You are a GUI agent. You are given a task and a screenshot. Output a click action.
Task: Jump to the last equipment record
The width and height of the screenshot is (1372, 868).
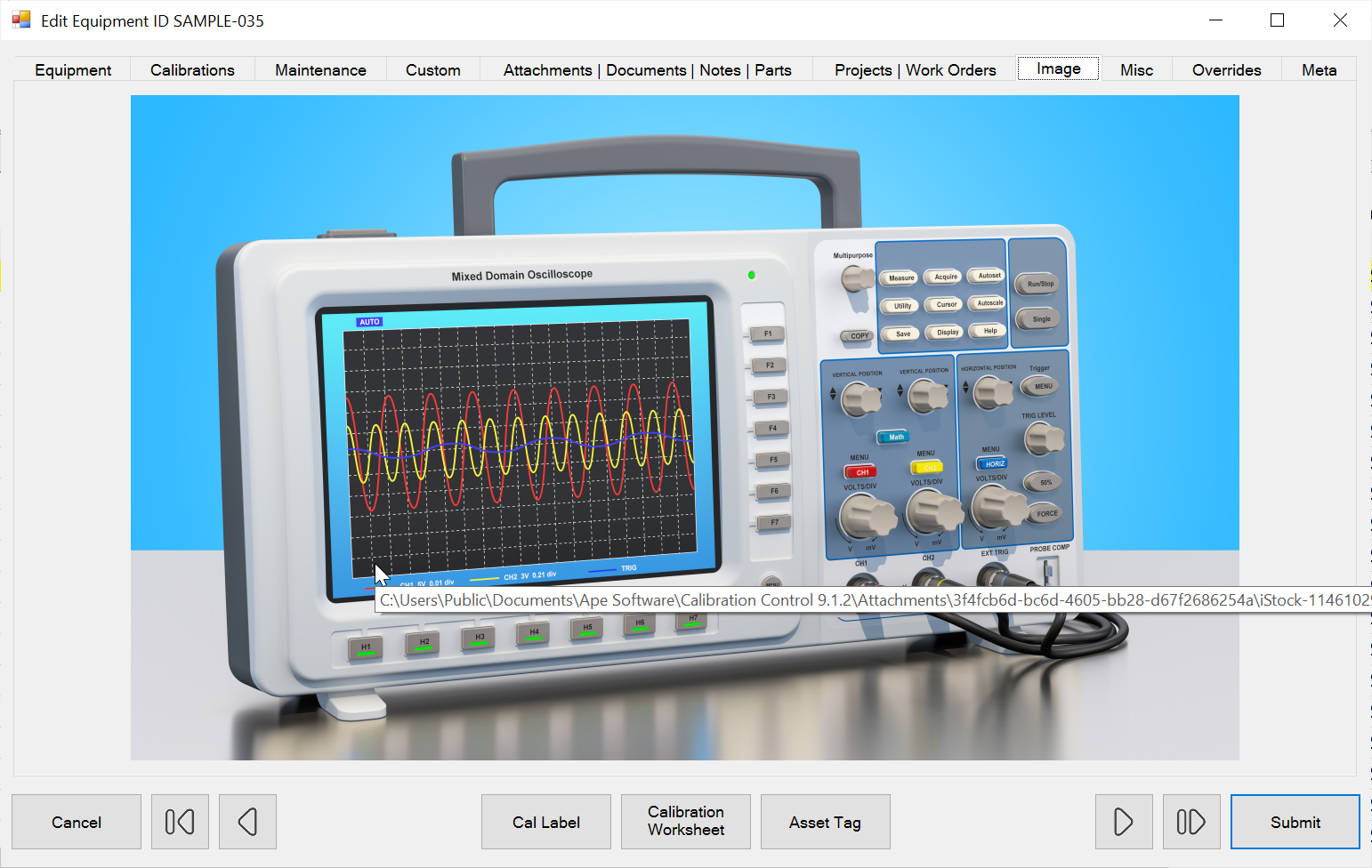click(x=1191, y=821)
